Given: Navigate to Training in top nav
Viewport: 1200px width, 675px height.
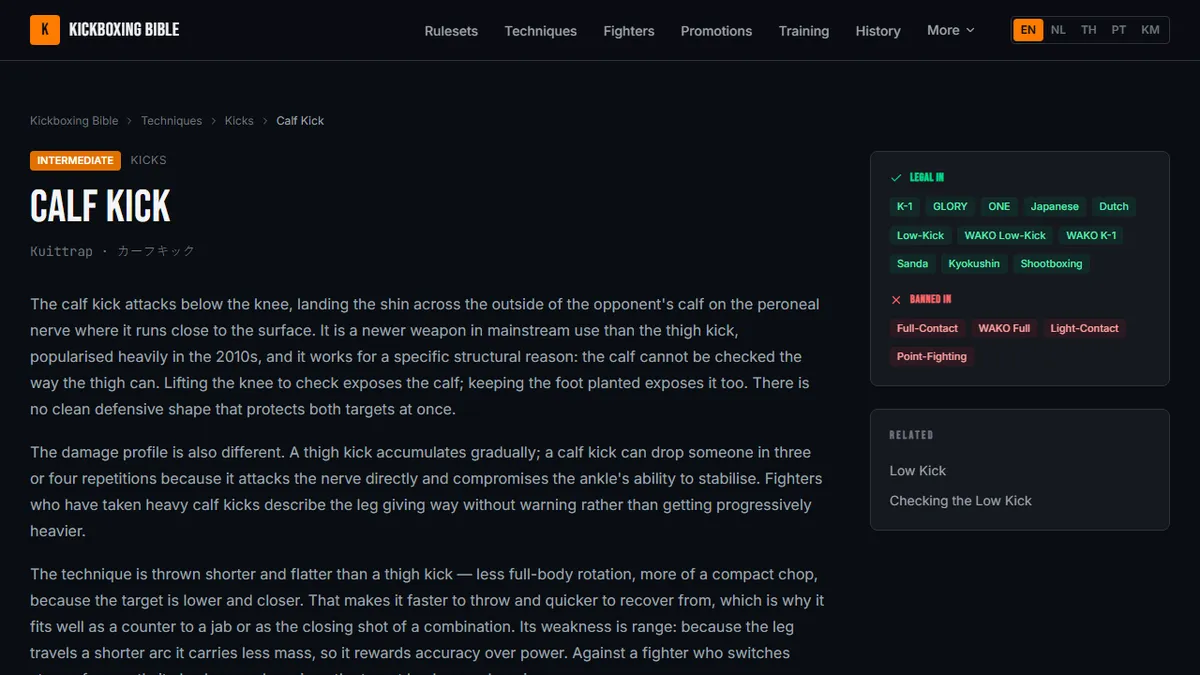Looking at the screenshot, I should coord(804,31).
